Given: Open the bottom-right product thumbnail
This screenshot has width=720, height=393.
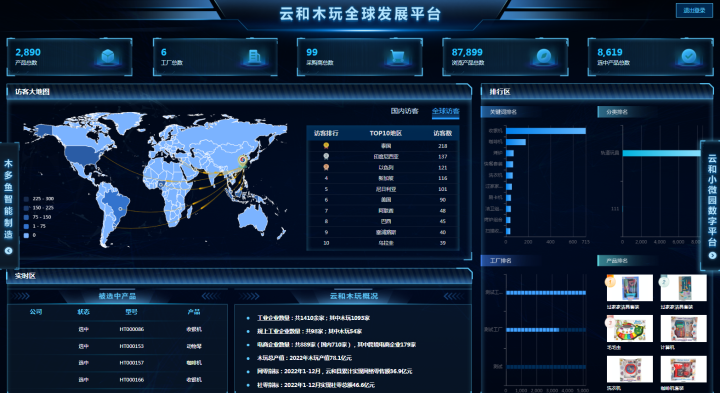Looking at the screenshot, I should (x=683, y=369).
